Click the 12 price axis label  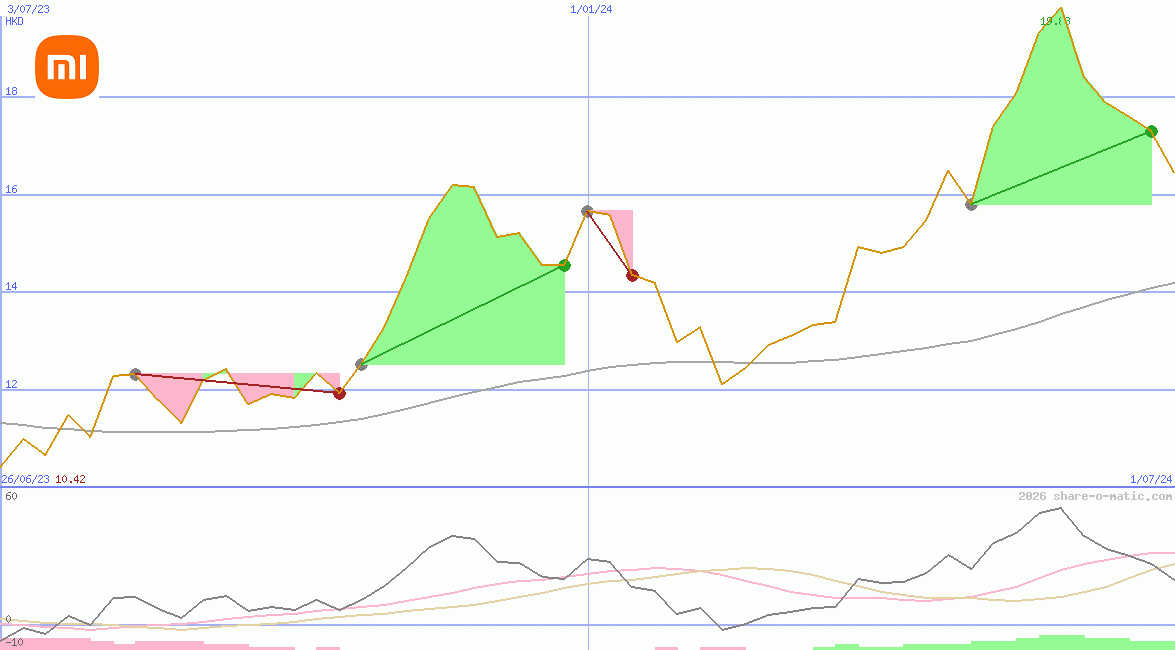point(11,385)
